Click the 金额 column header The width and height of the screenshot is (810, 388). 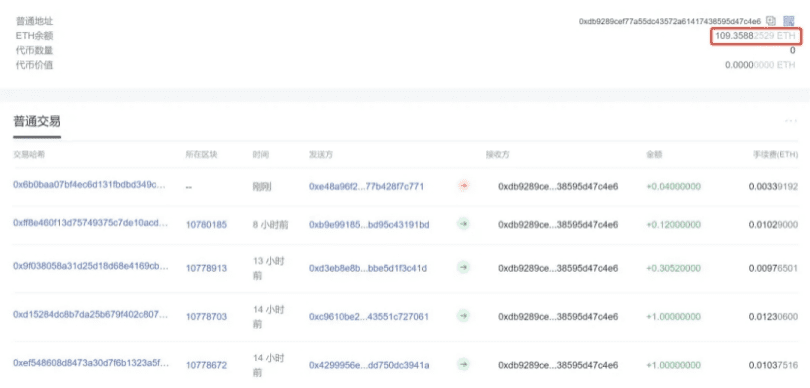[654, 154]
